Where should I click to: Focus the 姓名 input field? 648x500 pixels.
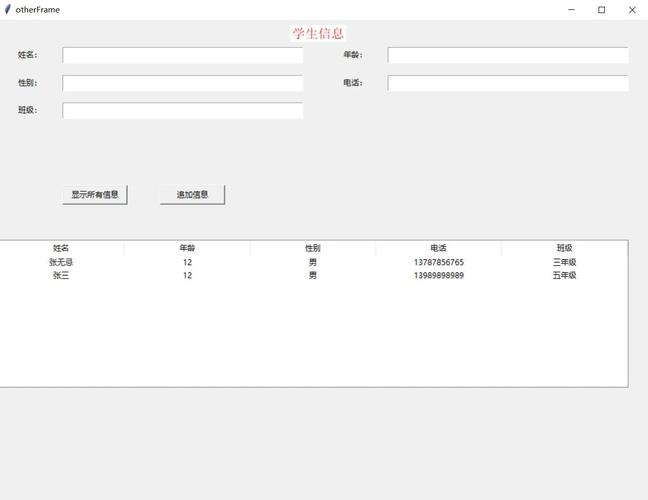tap(182, 55)
